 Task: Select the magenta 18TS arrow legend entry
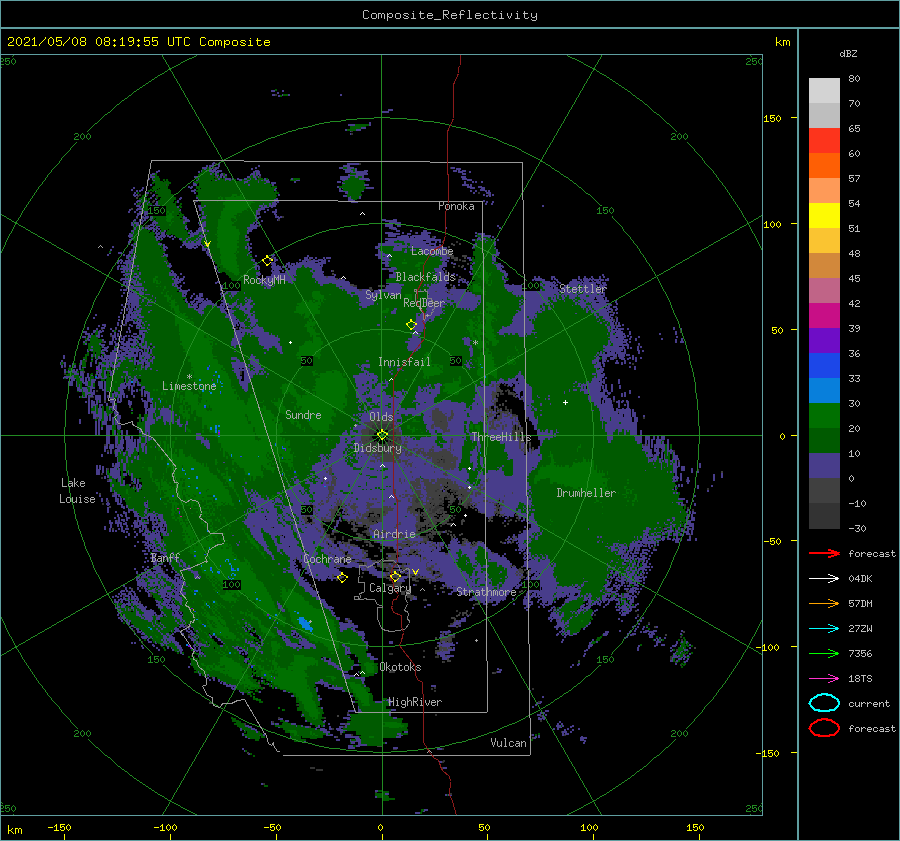coord(824,679)
